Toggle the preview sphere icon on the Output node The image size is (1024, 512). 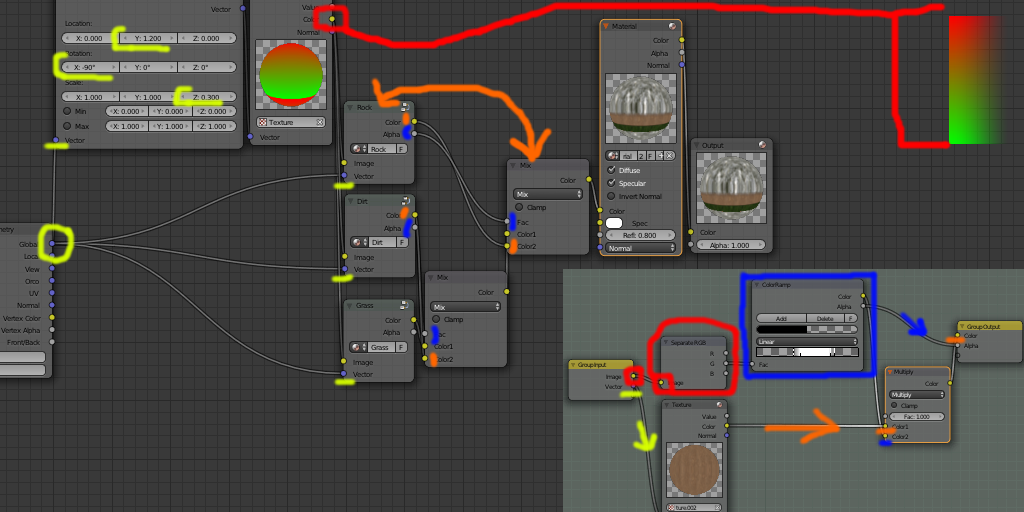click(x=762, y=144)
